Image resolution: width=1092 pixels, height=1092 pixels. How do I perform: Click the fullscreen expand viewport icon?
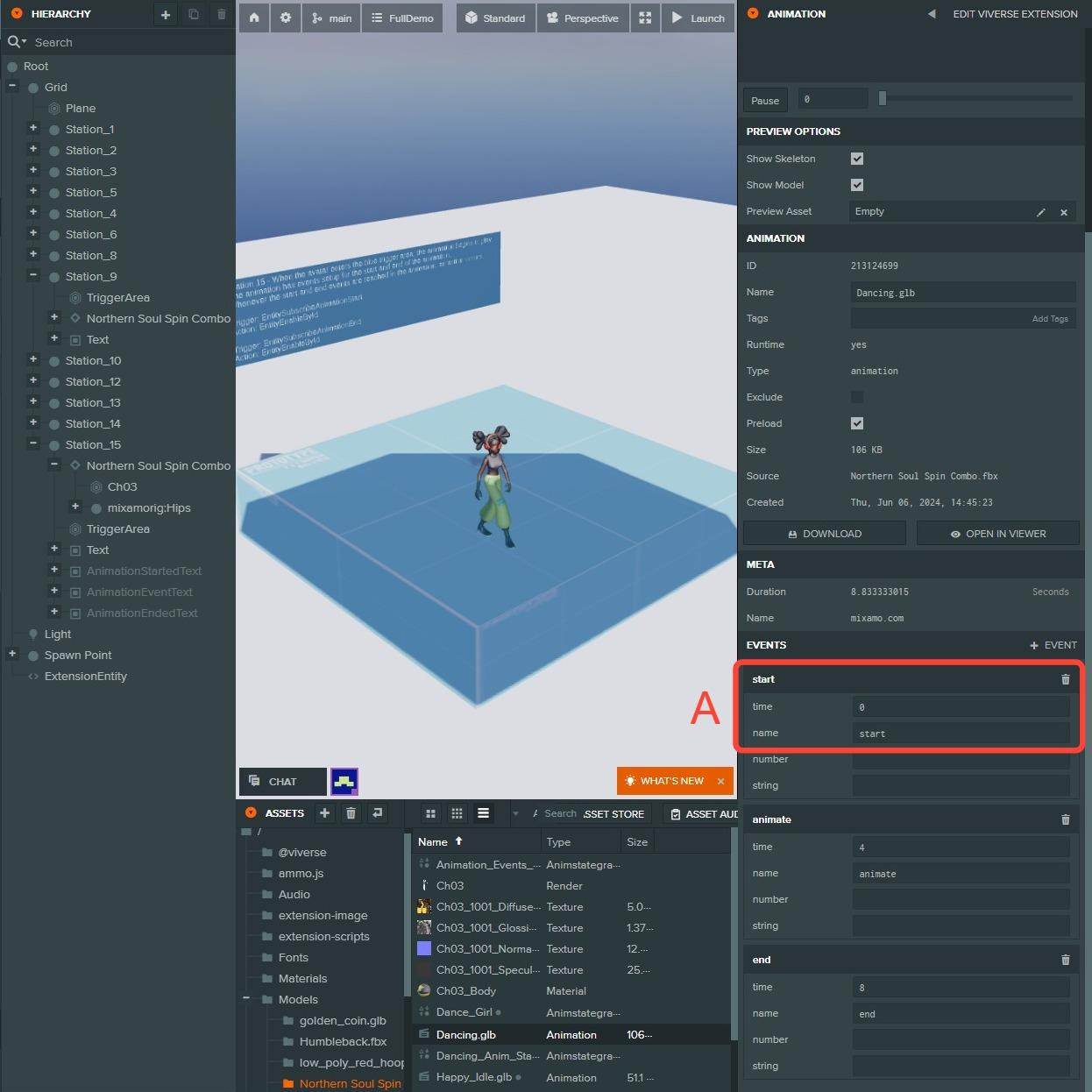[645, 18]
